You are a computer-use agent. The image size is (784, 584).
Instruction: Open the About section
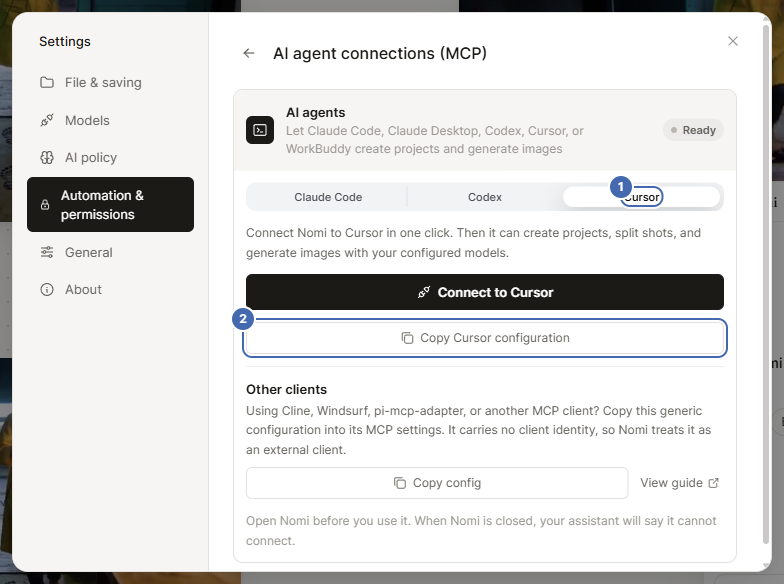(110, 290)
